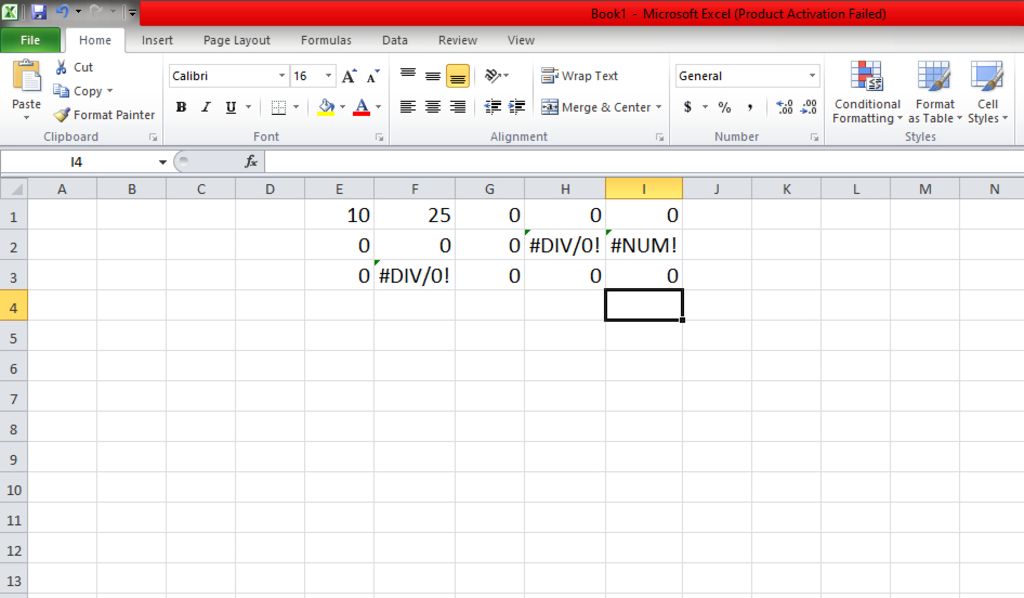Image resolution: width=1024 pixels, height=598 pixels.
Task: Toggle Underline formatting
Action: [231, 107]
